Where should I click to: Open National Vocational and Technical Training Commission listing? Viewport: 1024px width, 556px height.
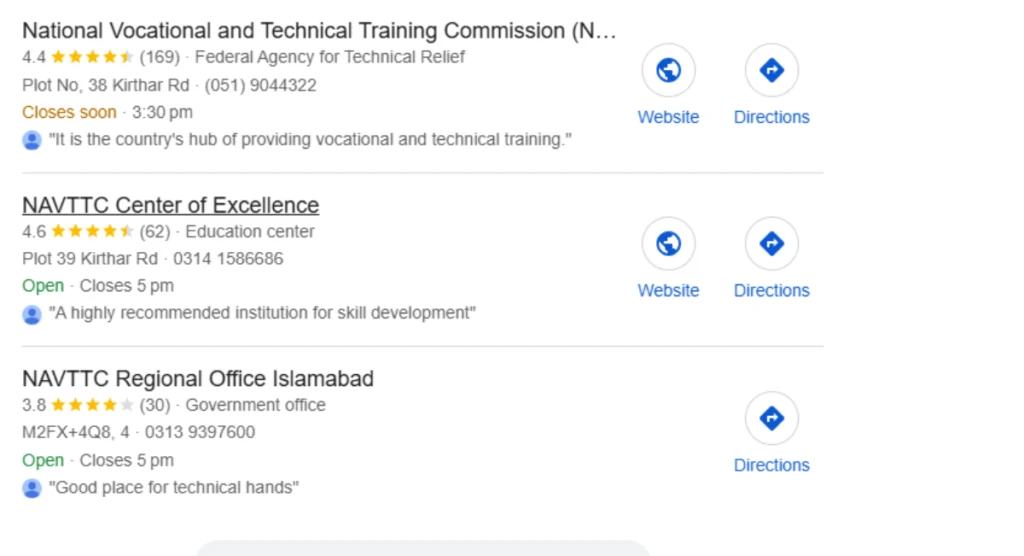pos(319,31)
